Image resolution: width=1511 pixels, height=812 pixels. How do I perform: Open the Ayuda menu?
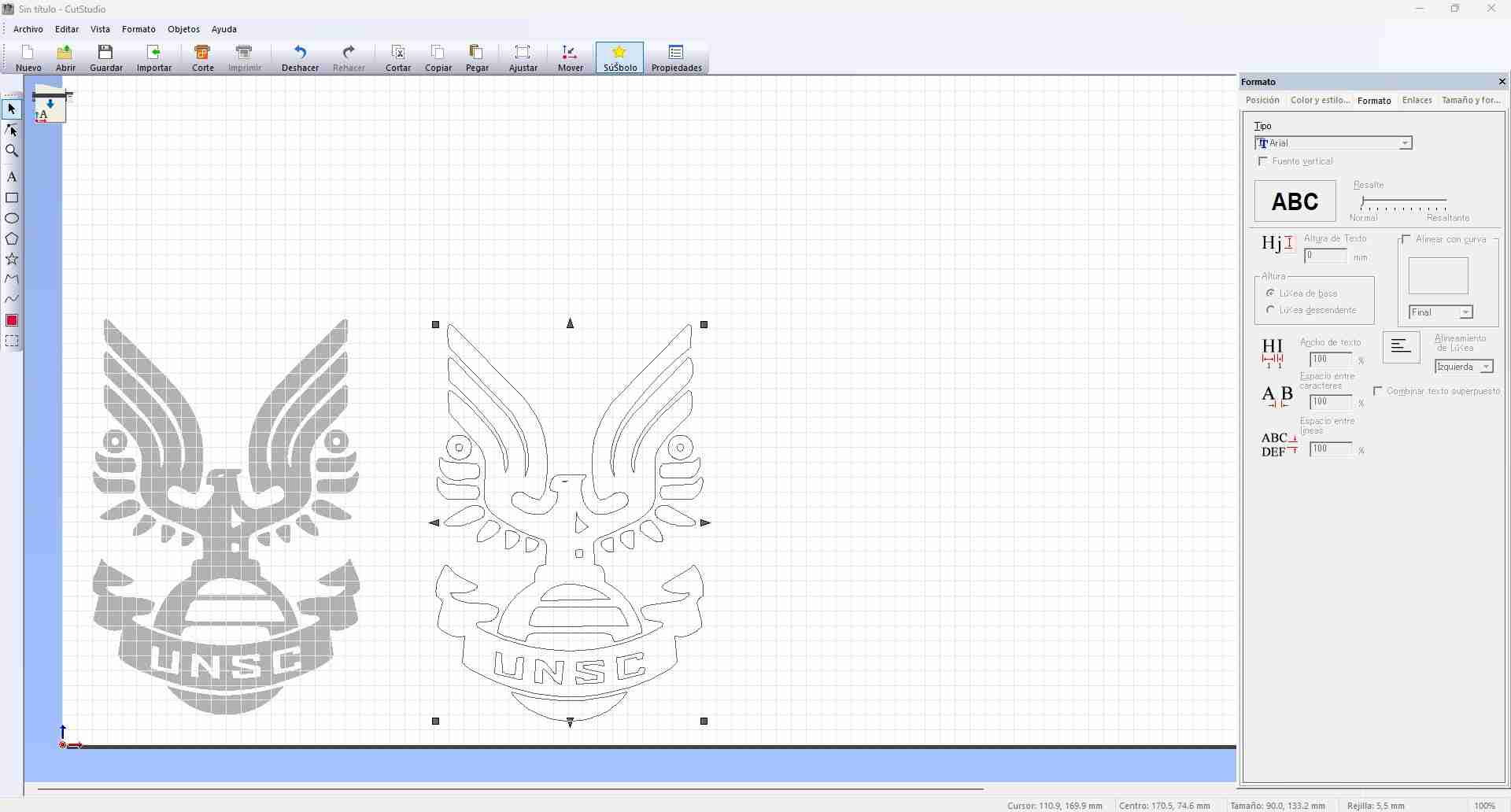(x=224, y=29)
